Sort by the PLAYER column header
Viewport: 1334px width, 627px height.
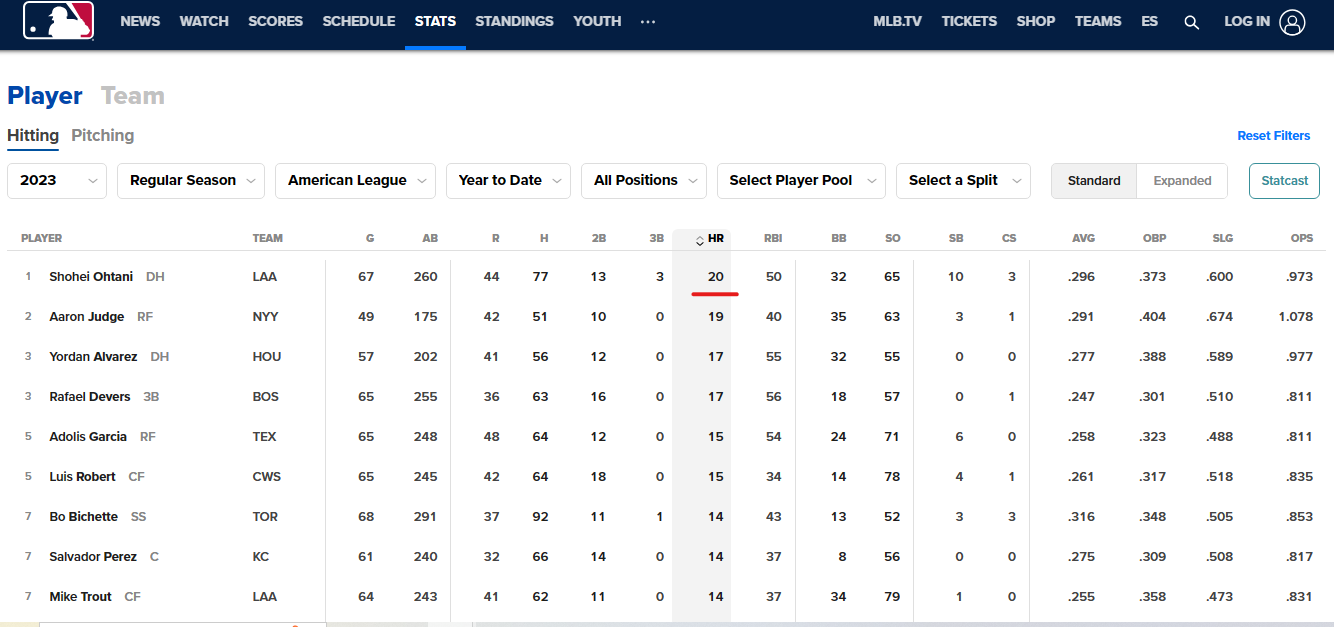pos(42,239)
